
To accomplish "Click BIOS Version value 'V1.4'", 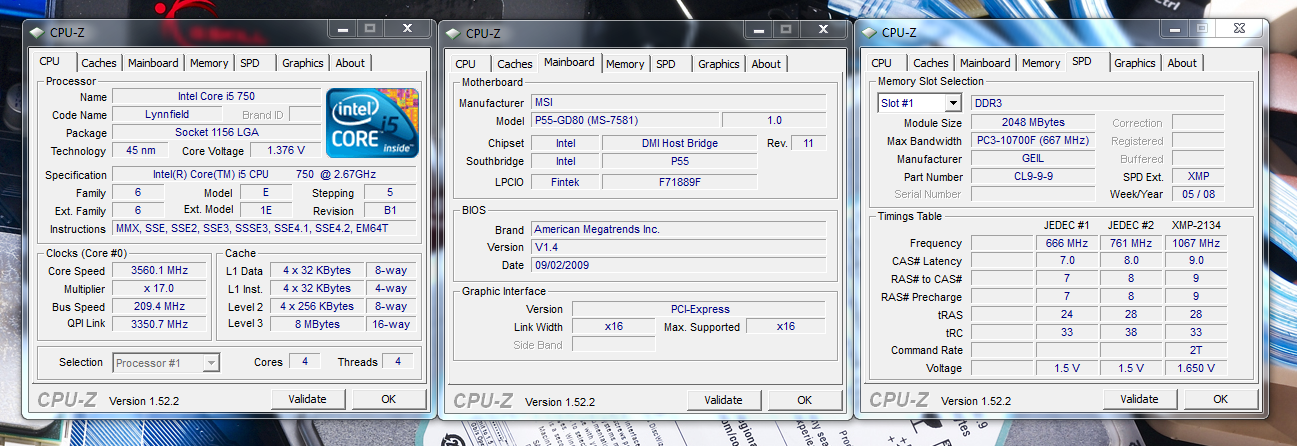I will (x=678, y=247).
